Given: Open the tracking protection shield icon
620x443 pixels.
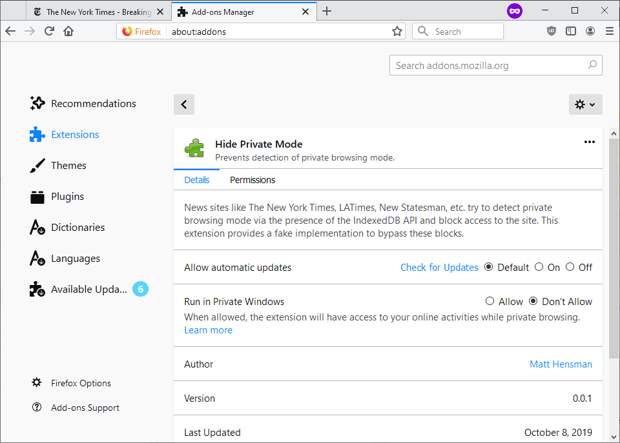Looking at the screenshot, I should (x=551, y=31).
